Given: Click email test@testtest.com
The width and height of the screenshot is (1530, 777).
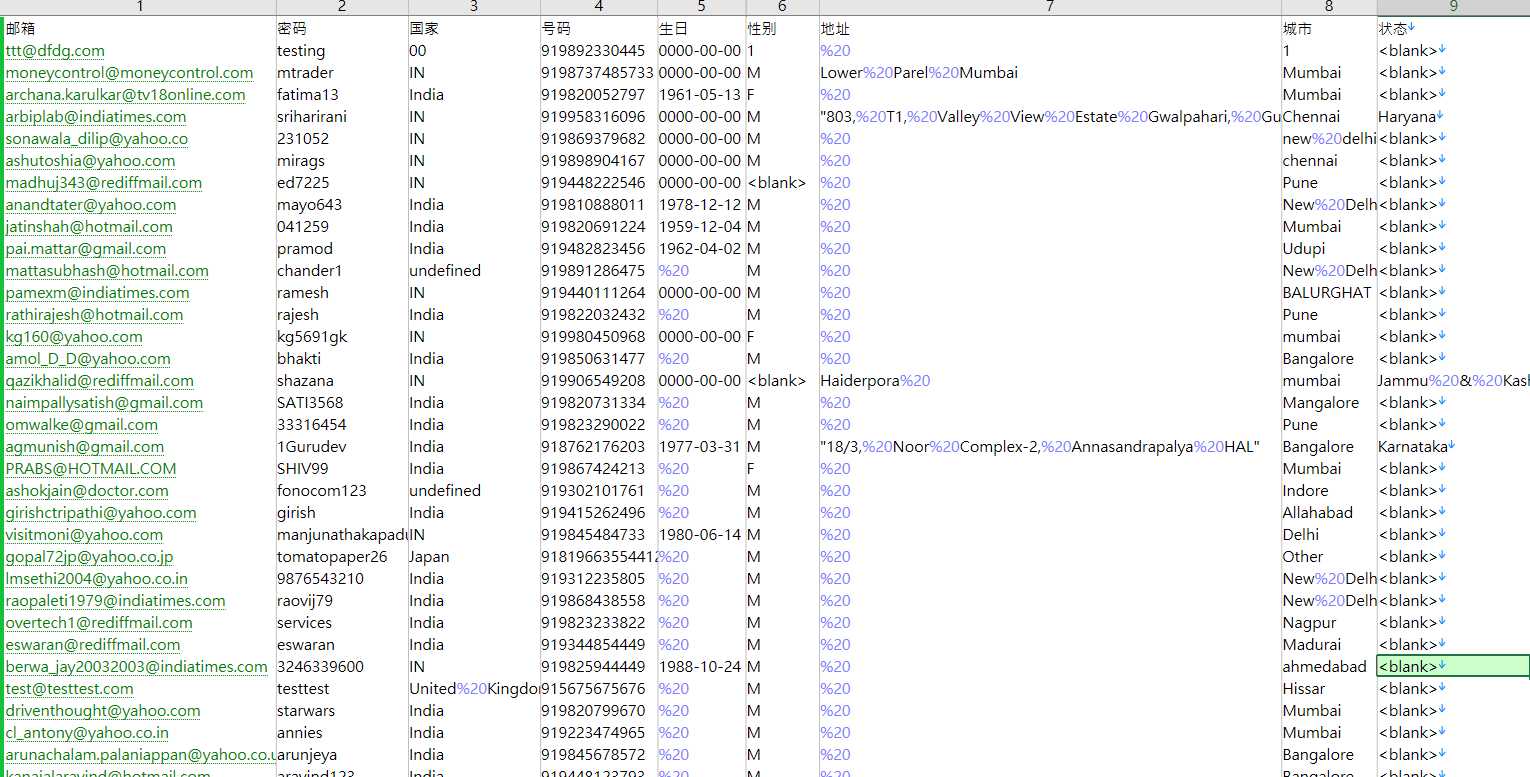Looking at the screenshot, I should 70,689.
